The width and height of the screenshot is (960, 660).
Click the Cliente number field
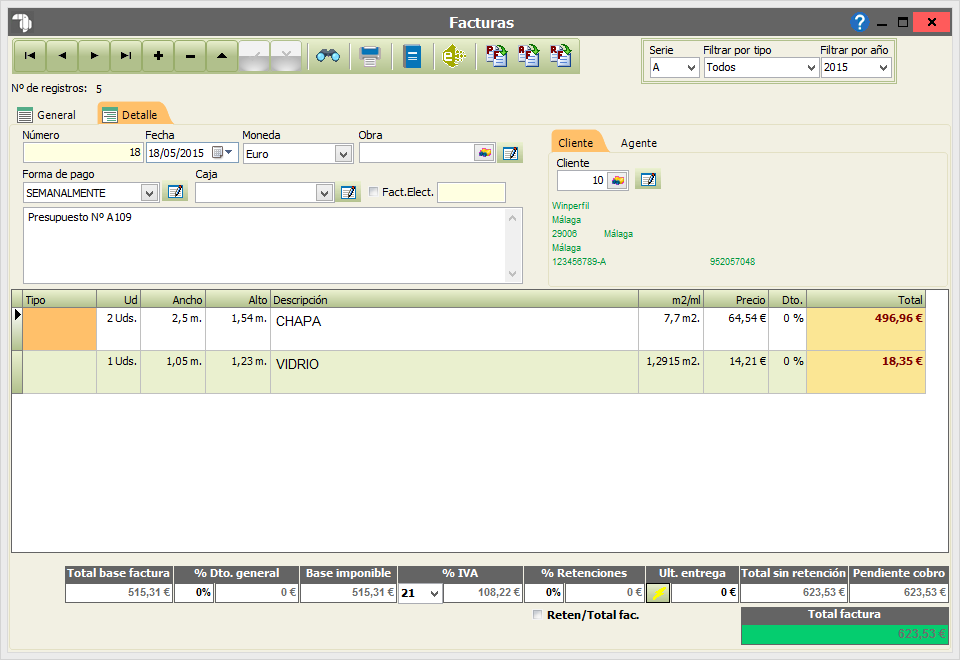[582, 180]
